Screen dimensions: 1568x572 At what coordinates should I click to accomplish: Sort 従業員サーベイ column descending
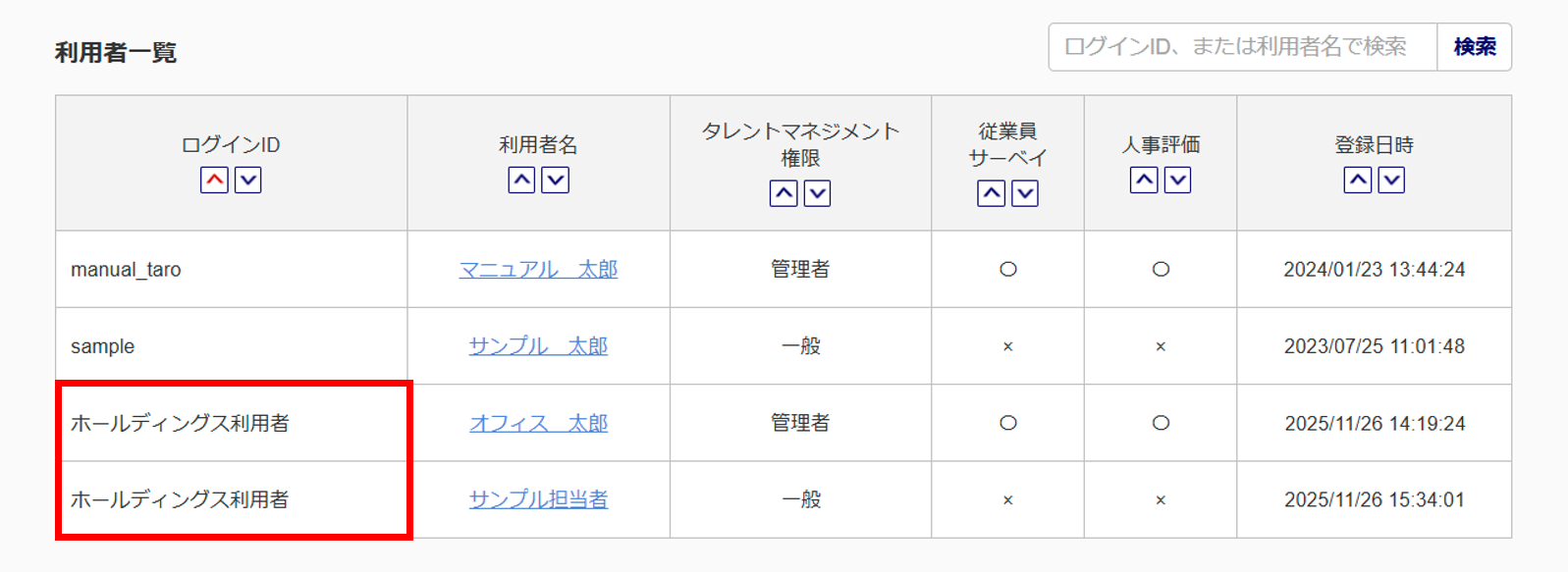(1025, 194)
